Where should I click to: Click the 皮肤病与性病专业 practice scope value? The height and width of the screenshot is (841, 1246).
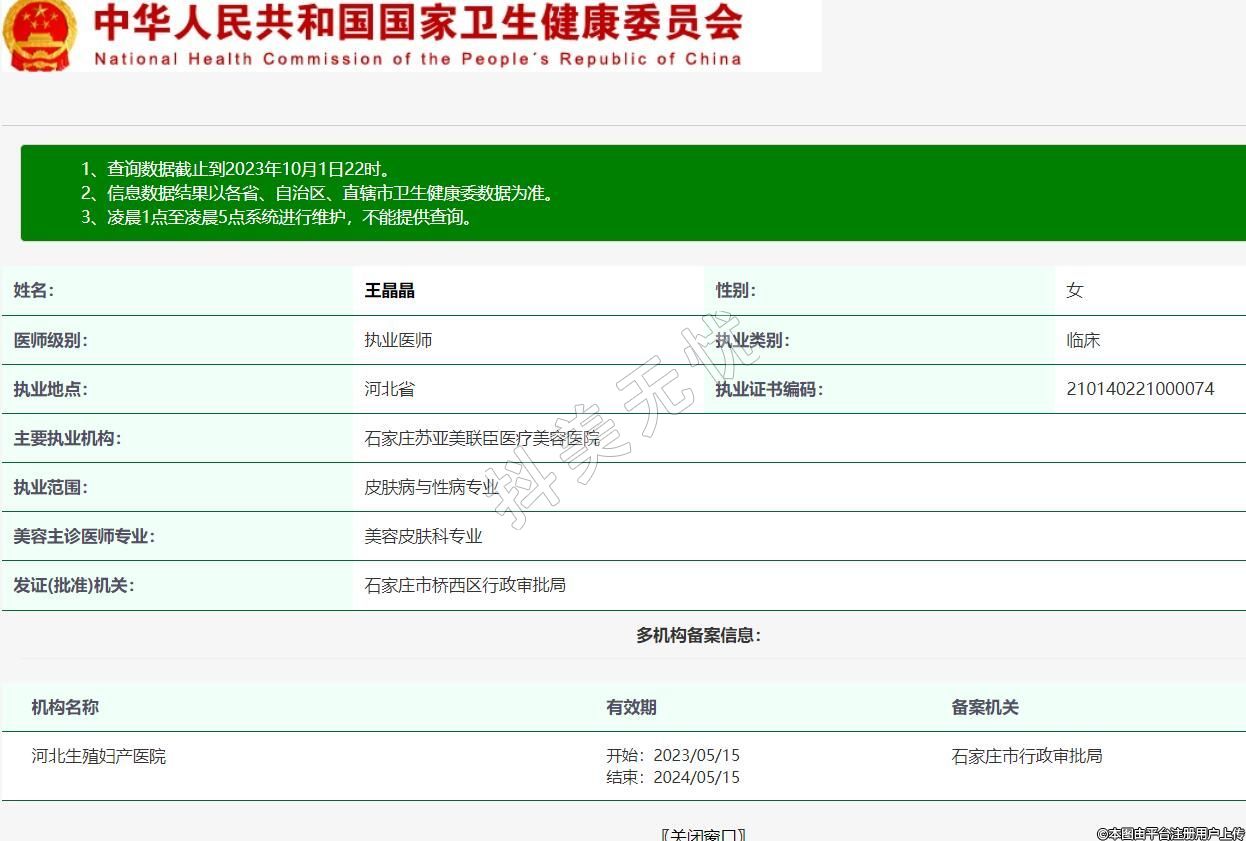(431, 488)
